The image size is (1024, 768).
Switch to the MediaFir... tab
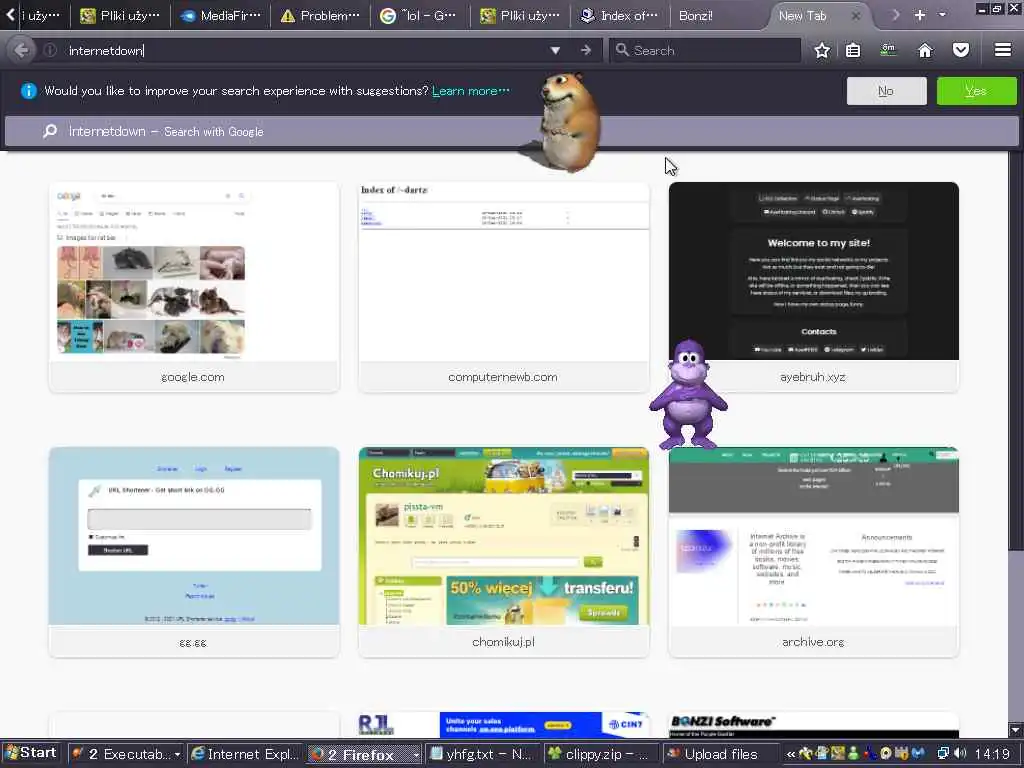point(221,16)
